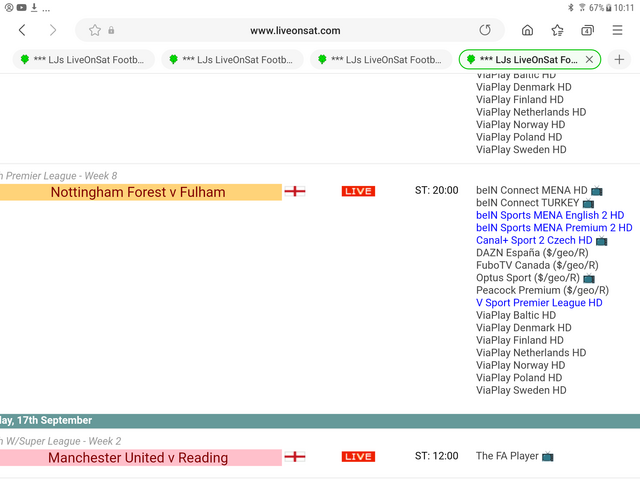Bookmark page with the address bar star
This screenshot has height=480, width=640.
[x=95, y=30]
